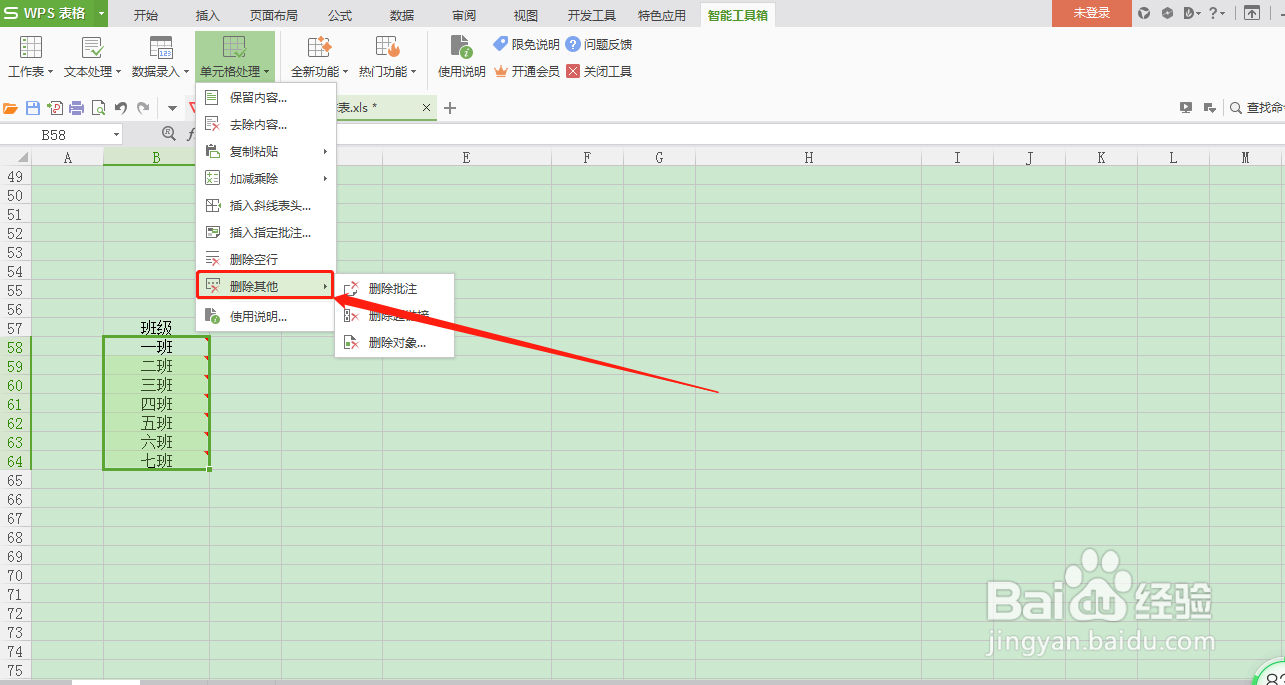Redo the last action

[143, 108]
